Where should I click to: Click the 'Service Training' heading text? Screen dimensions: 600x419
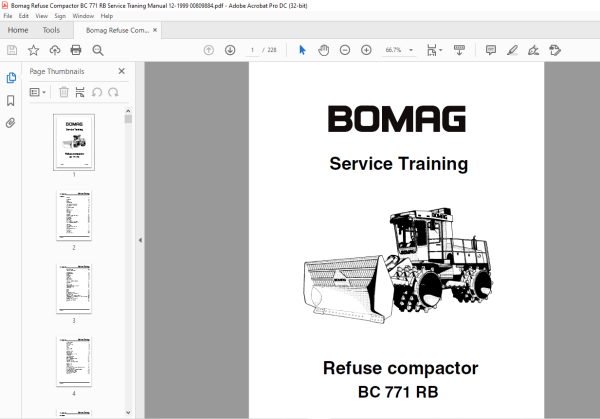pos(398,164)
